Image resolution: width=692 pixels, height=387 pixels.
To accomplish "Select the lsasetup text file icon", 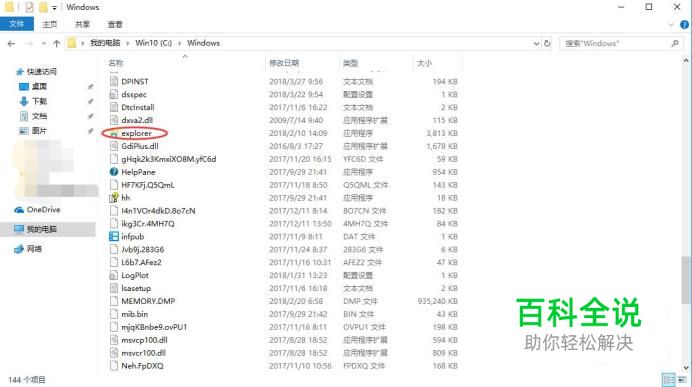I will 114,288.
